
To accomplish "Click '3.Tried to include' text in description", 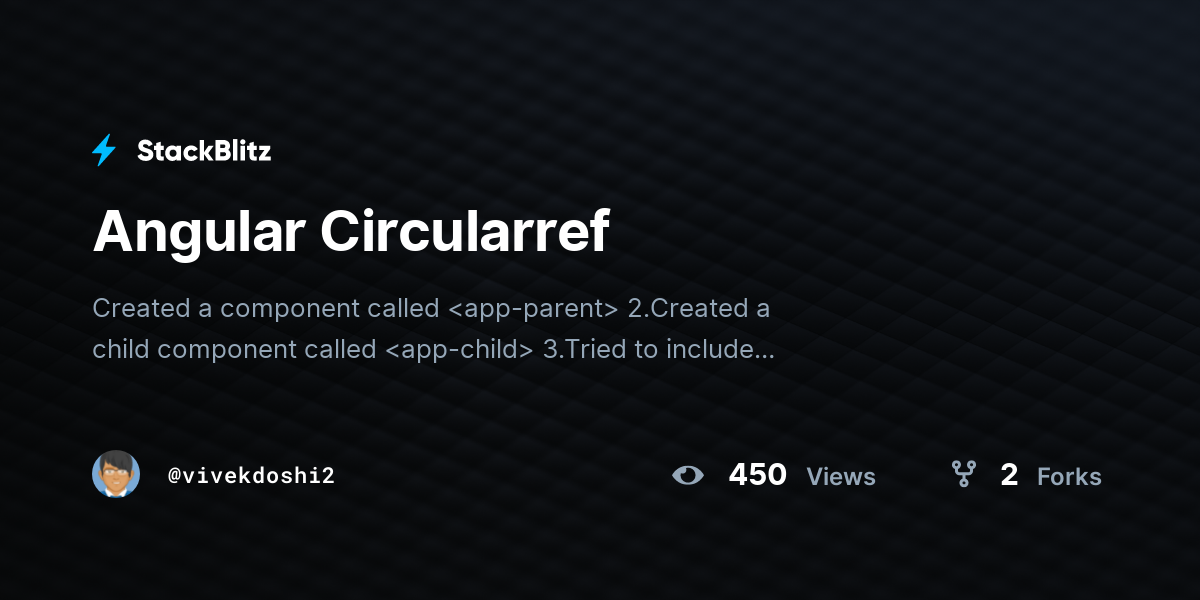I will [646, 350].
